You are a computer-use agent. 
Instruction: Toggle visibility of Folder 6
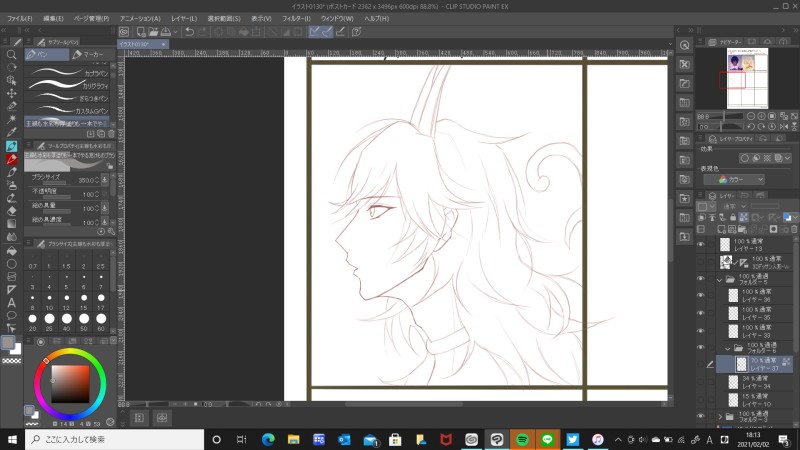coord(700,346)
